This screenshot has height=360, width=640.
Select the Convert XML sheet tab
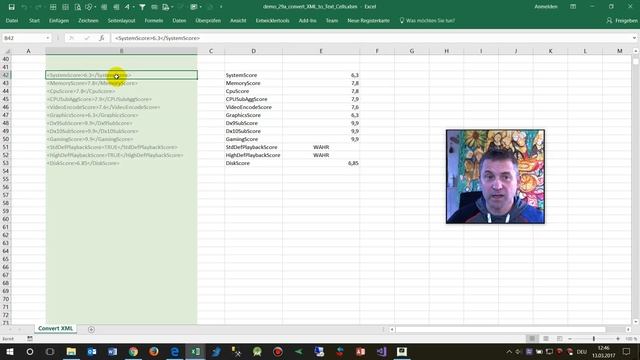56,329
